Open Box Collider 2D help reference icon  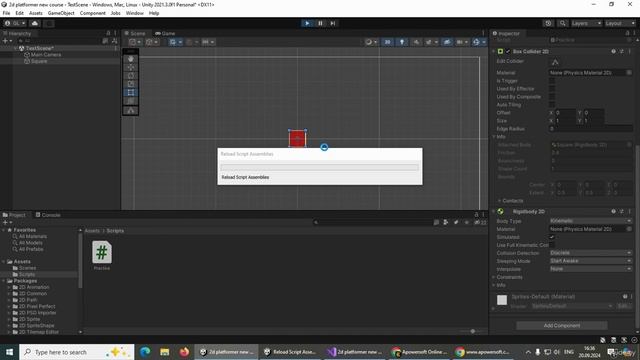click(x=613, y=51)
